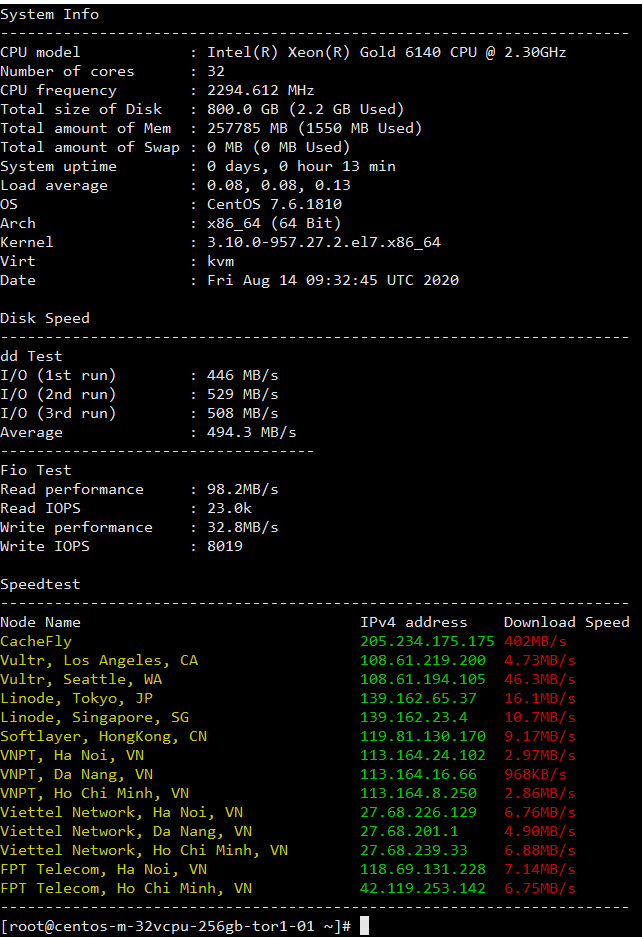Image resolution: width=642 pixels, height=937 pixels.
Task: Click the Linode, Tokyo, JP node name
Action: (77, 698)
